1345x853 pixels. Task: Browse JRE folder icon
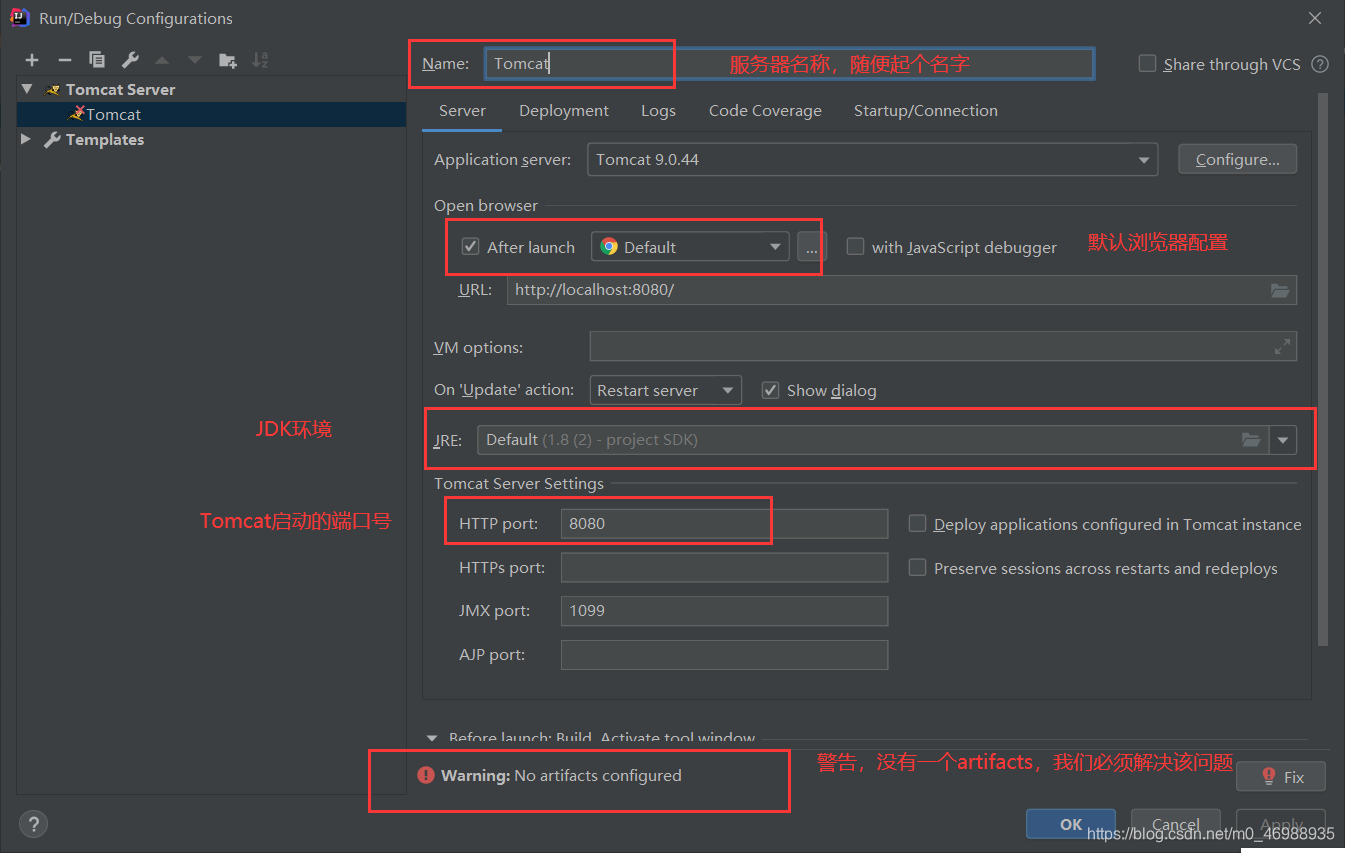point(1251,440)
